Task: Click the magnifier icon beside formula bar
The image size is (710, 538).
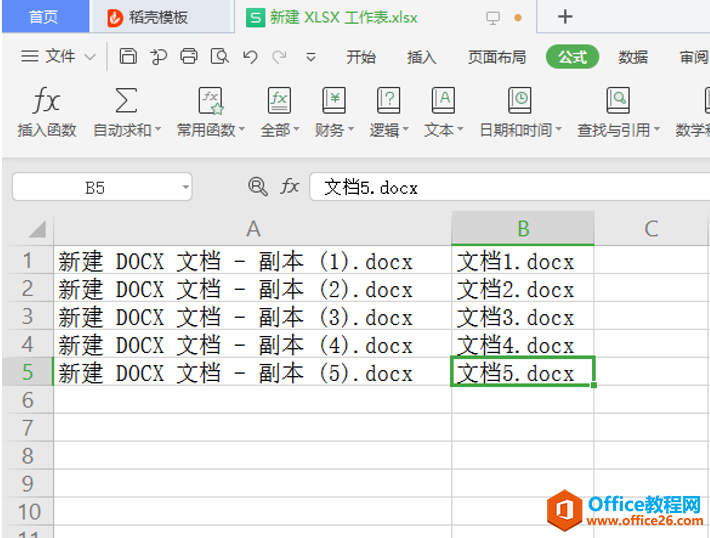Action: 258,186
